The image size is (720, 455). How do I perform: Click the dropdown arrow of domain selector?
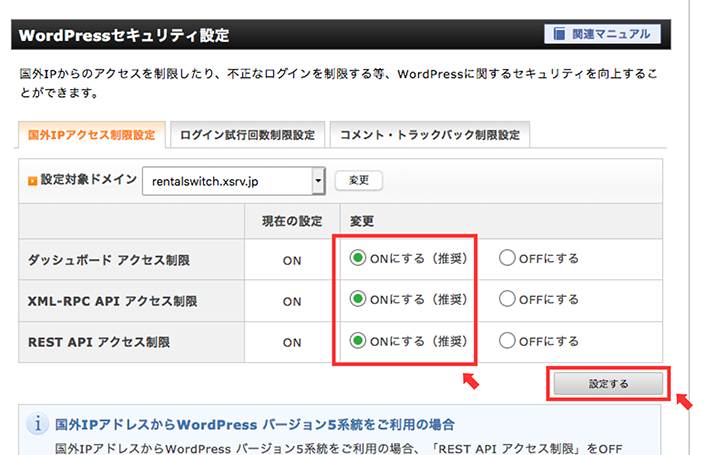click(x=318, y=181)
